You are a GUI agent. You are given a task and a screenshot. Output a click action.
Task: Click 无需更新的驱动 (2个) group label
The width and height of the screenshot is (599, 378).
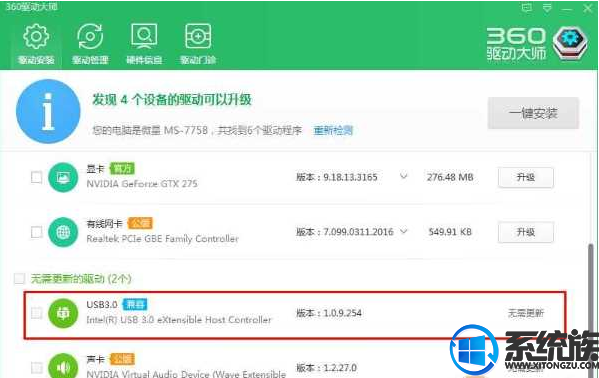pyautogui.click(x=81, y=279)
